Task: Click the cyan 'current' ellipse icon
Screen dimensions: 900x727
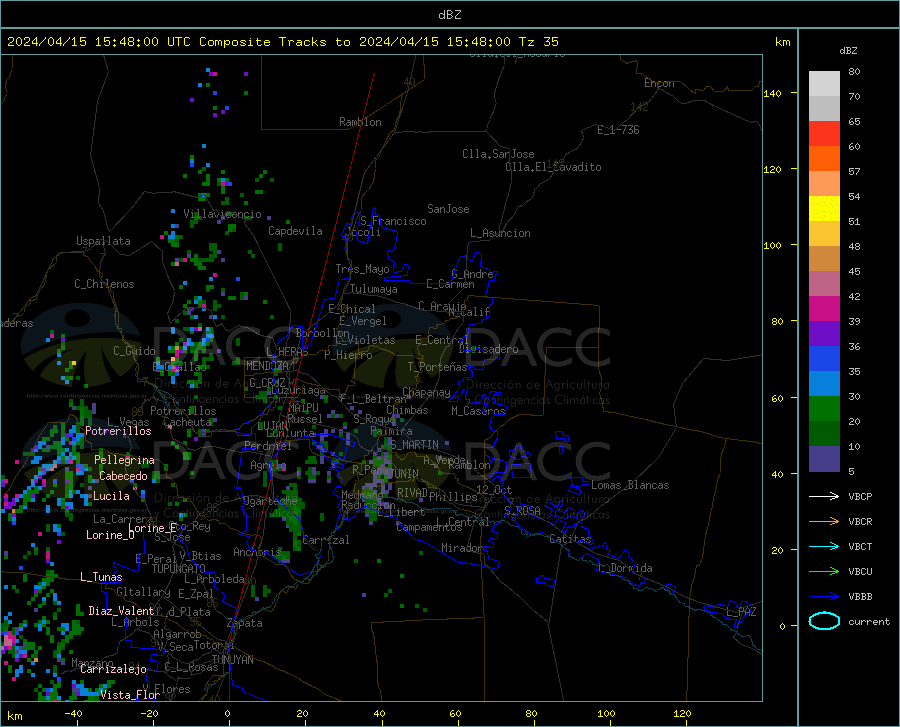Action: point(824,621)
